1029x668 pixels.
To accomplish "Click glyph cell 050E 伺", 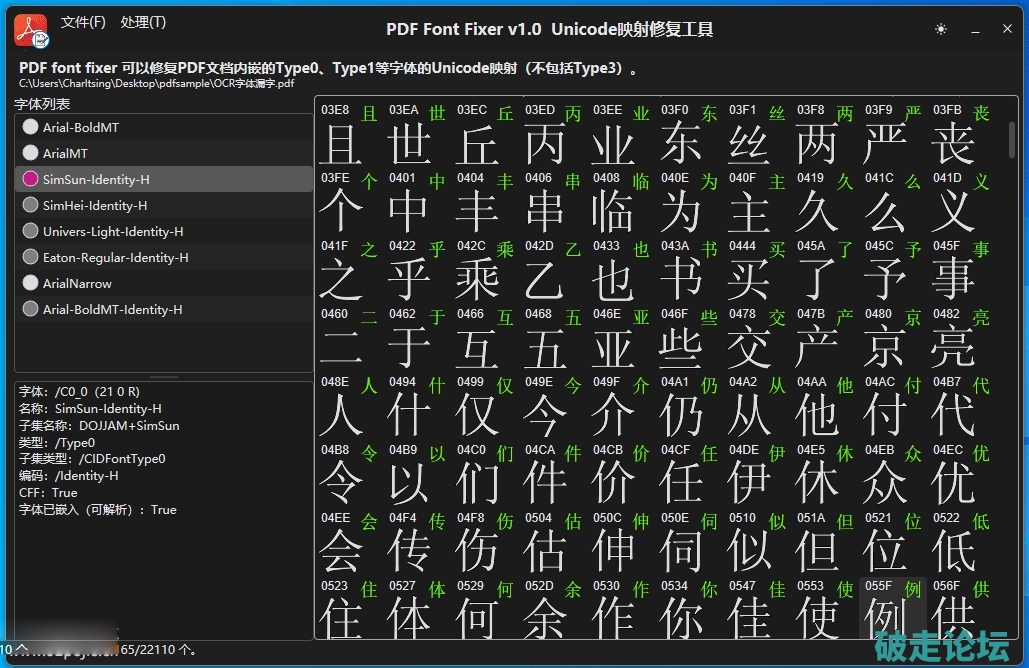I will 690,541.
